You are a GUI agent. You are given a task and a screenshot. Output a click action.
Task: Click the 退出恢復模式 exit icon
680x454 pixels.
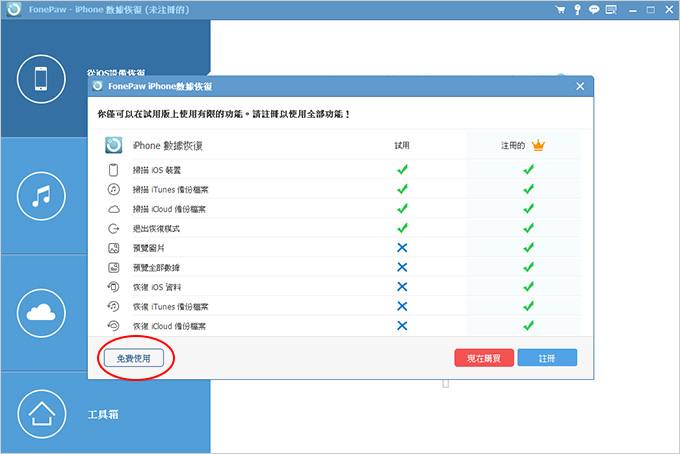(113, 229)
